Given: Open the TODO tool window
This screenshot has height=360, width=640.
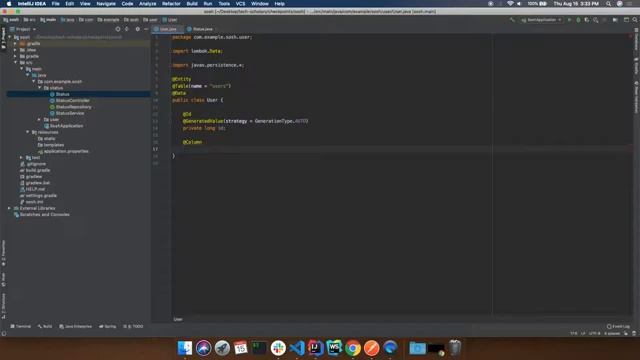Looking at the screenshot, I should click(133, 327).
